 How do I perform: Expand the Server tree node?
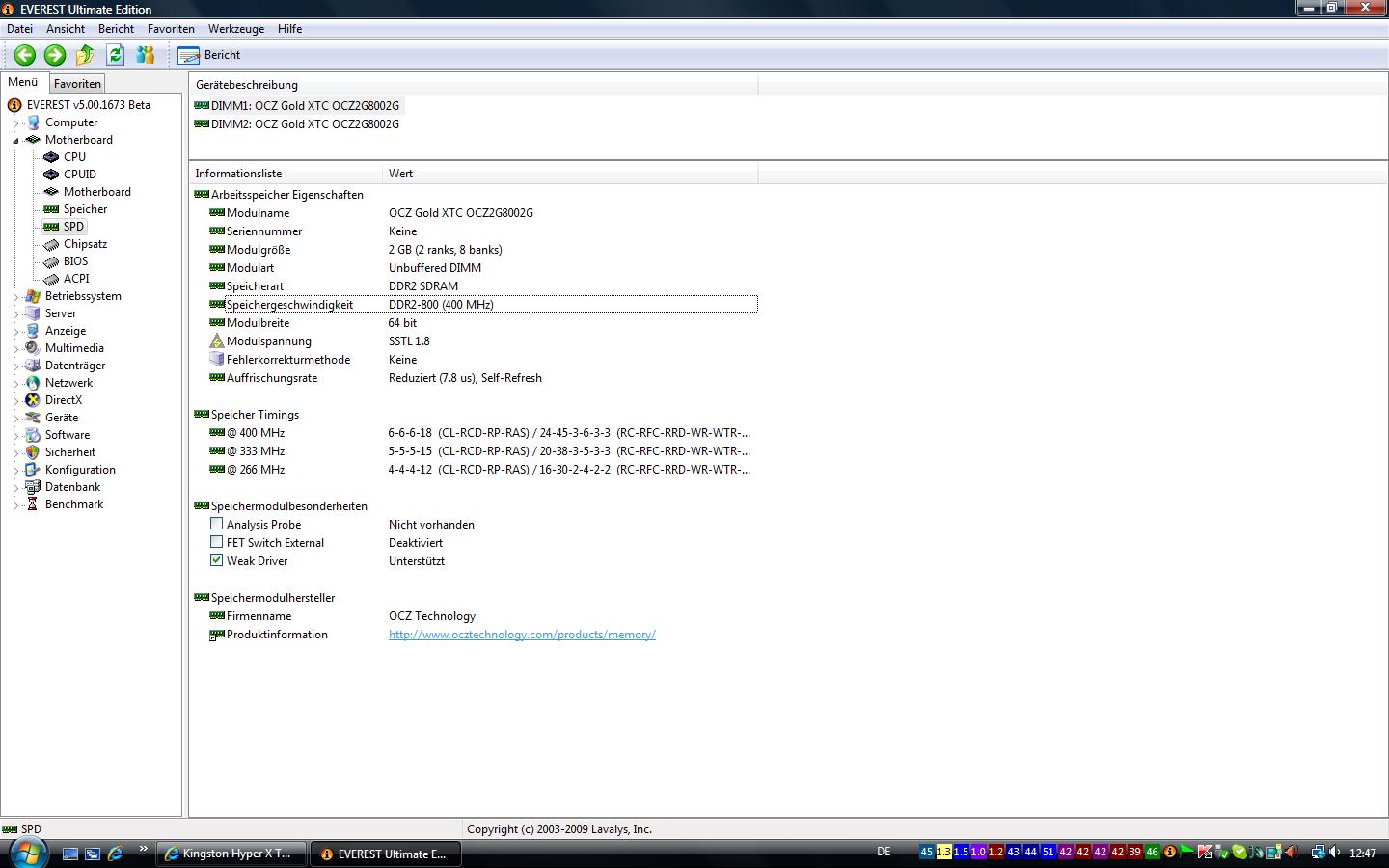tap(15, 314)
